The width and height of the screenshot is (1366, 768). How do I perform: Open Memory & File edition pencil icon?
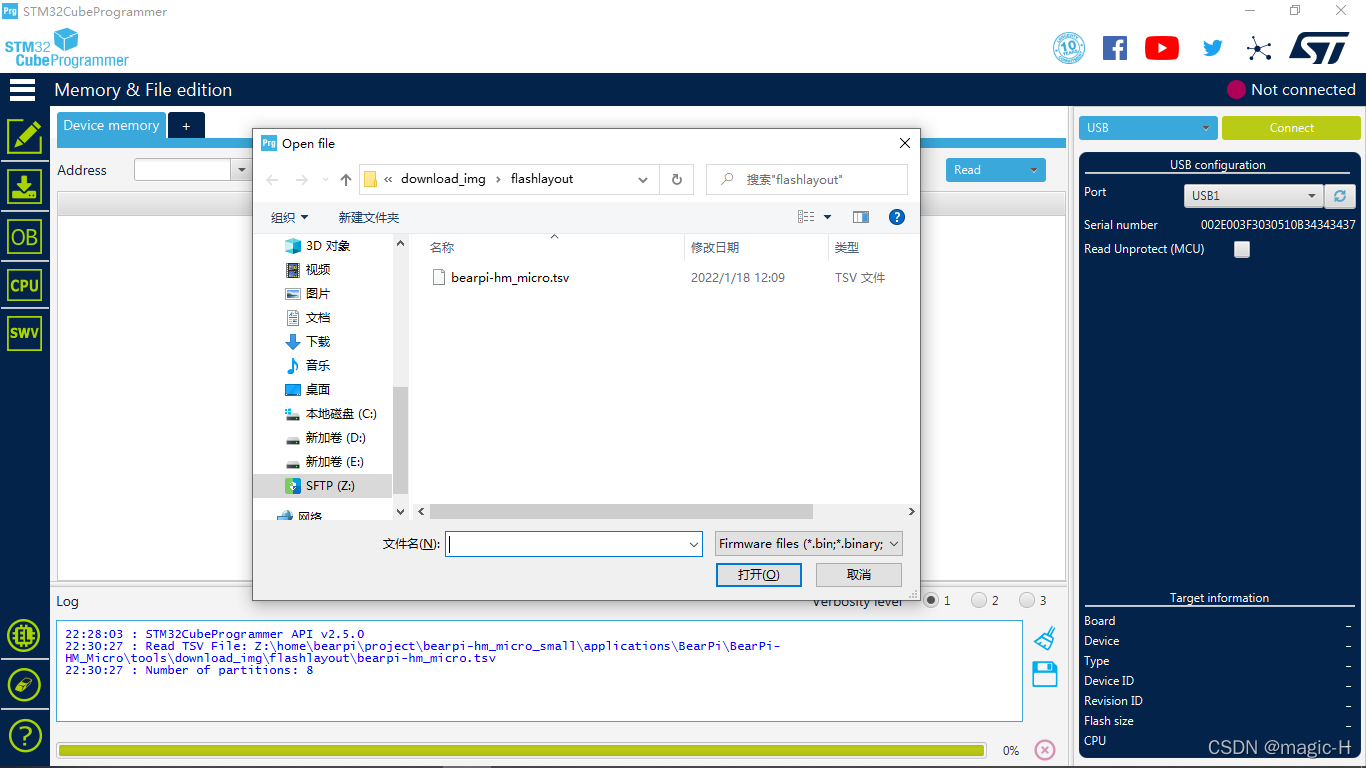(x=24, y=136)
